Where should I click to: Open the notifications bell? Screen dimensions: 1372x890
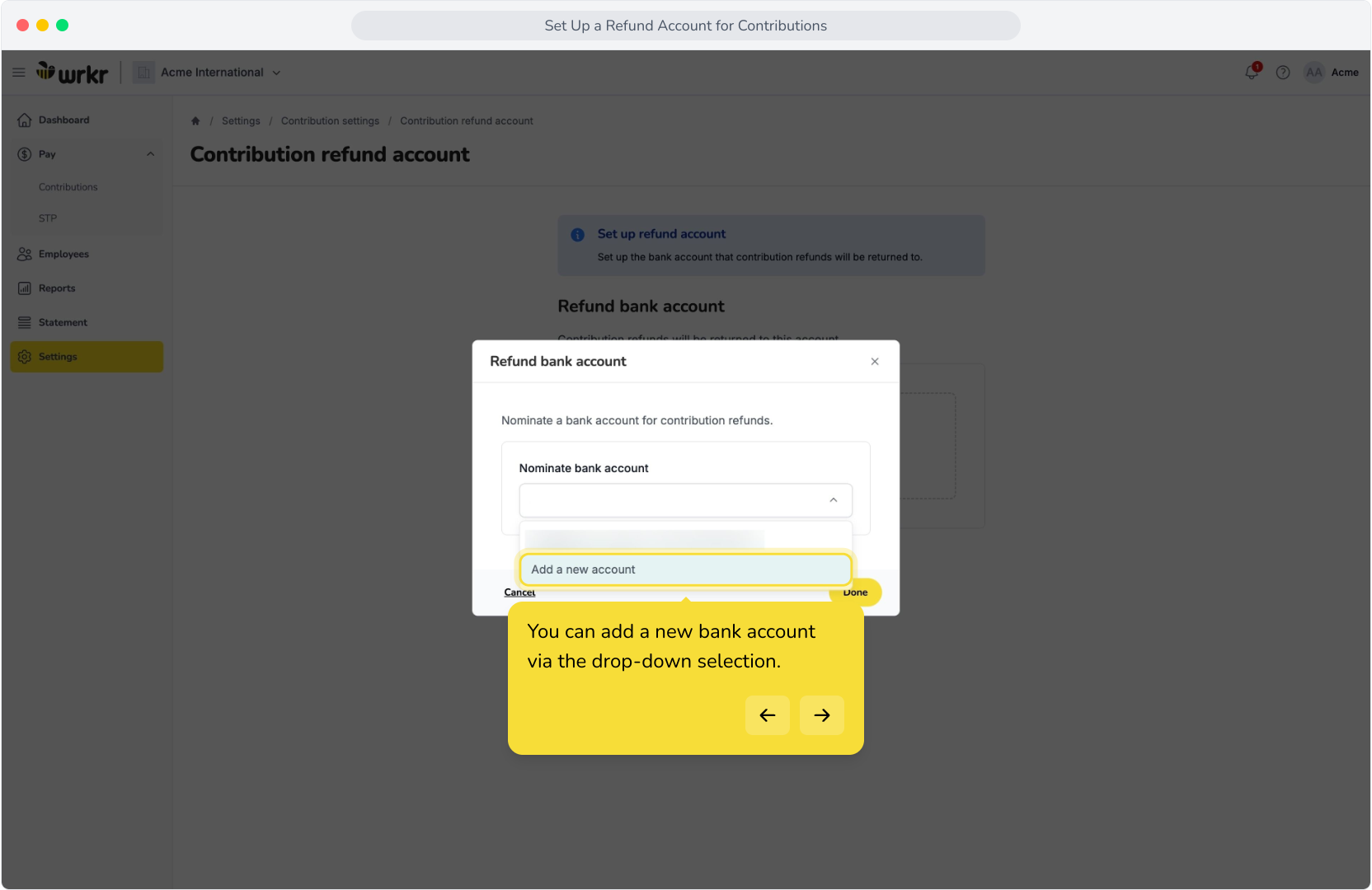pos(1252,72)
